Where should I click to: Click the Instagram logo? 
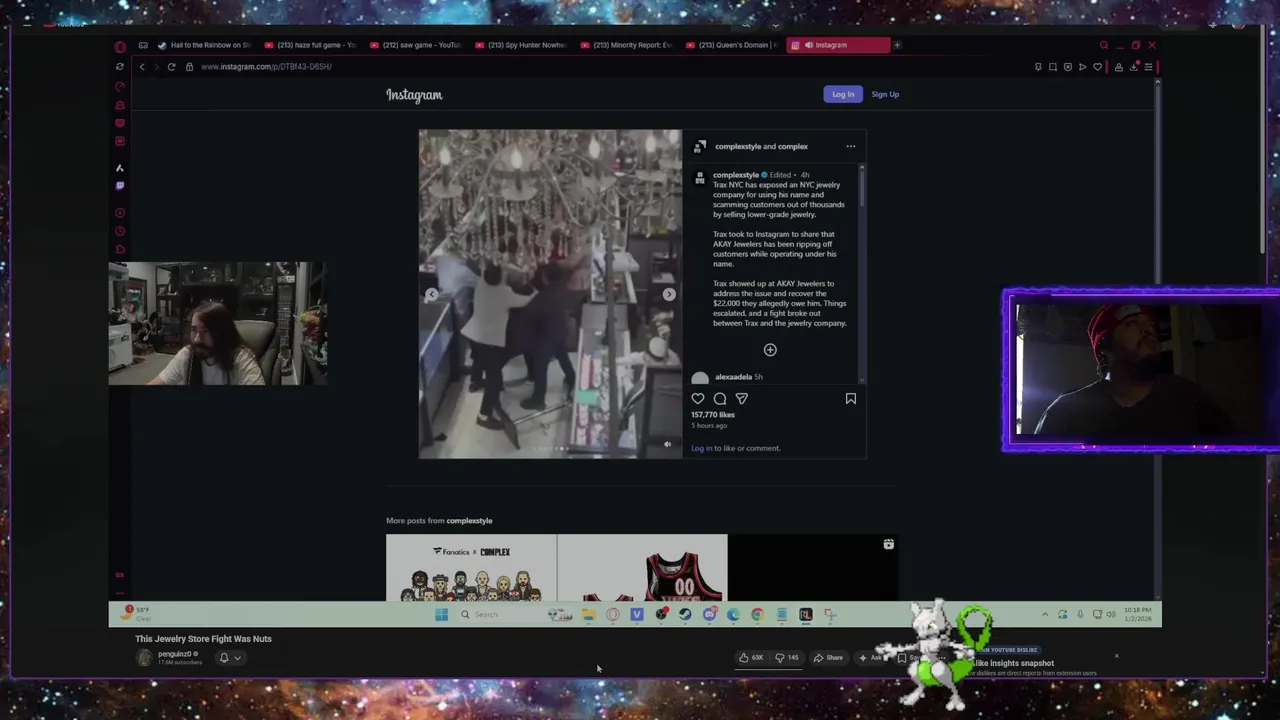point(414,95)
